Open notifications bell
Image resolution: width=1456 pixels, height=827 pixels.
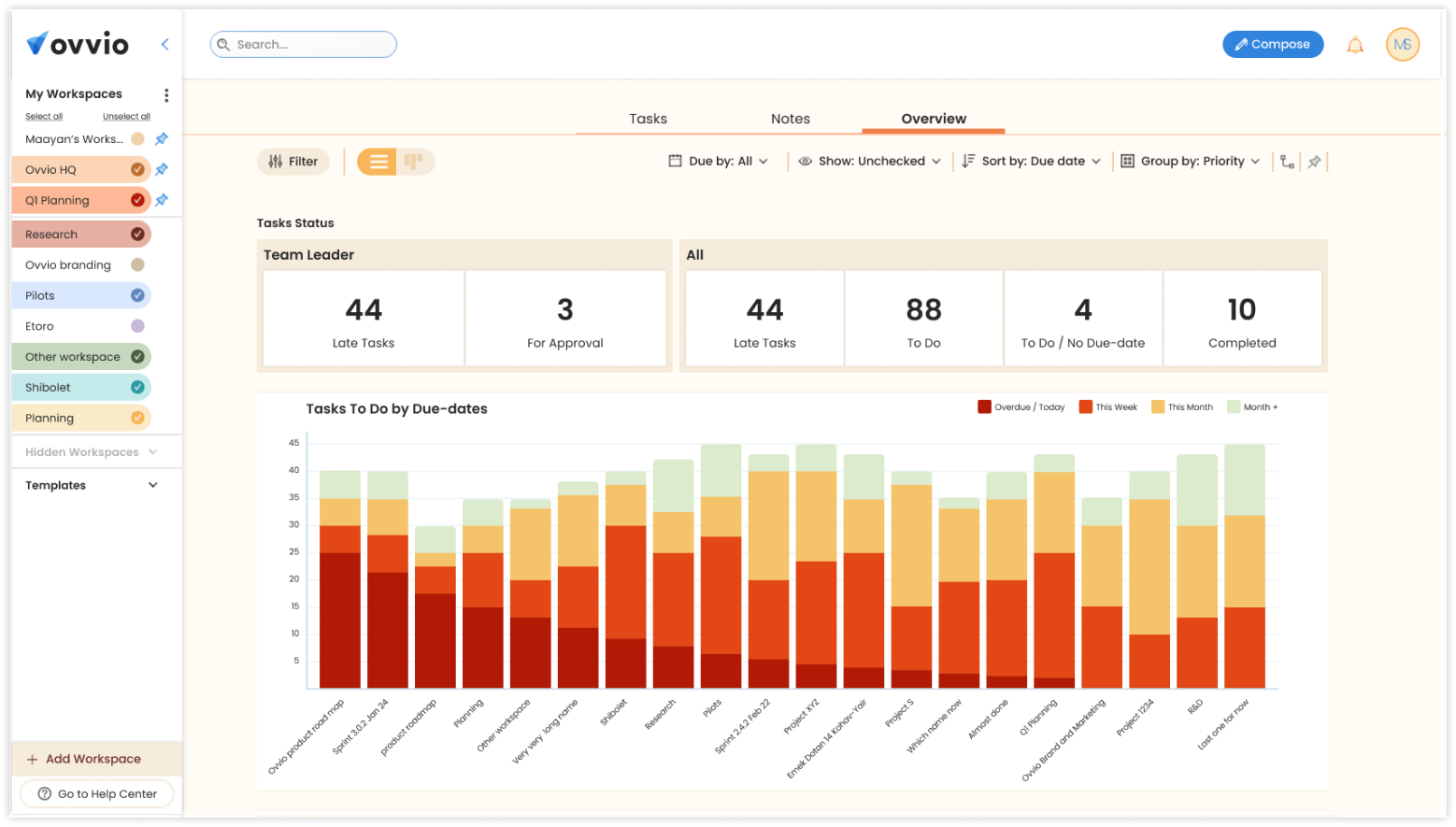click(1355, 45)
